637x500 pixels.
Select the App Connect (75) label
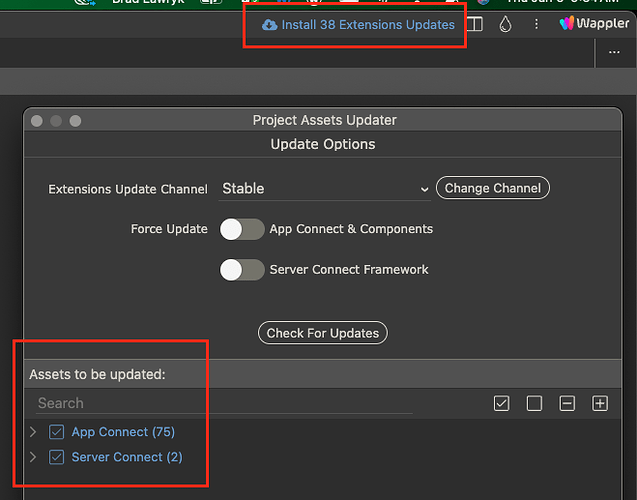123,432
